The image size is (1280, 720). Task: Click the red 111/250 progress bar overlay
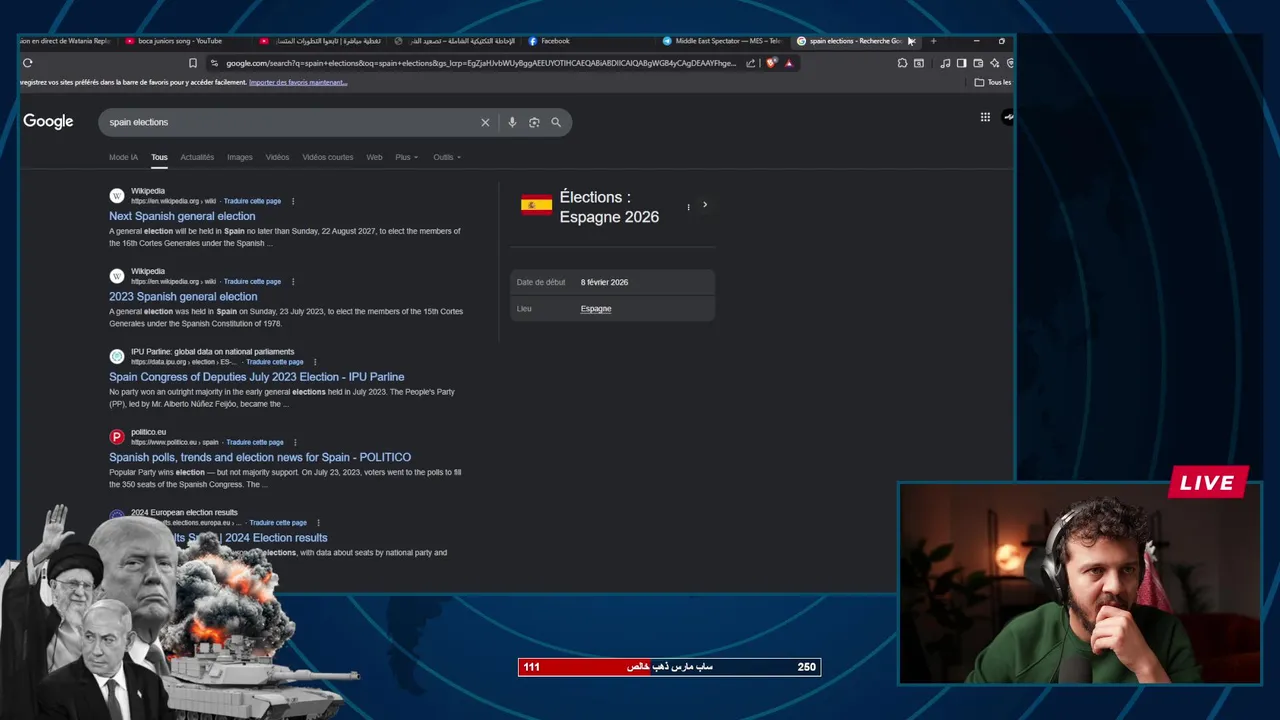pos(669,667)
